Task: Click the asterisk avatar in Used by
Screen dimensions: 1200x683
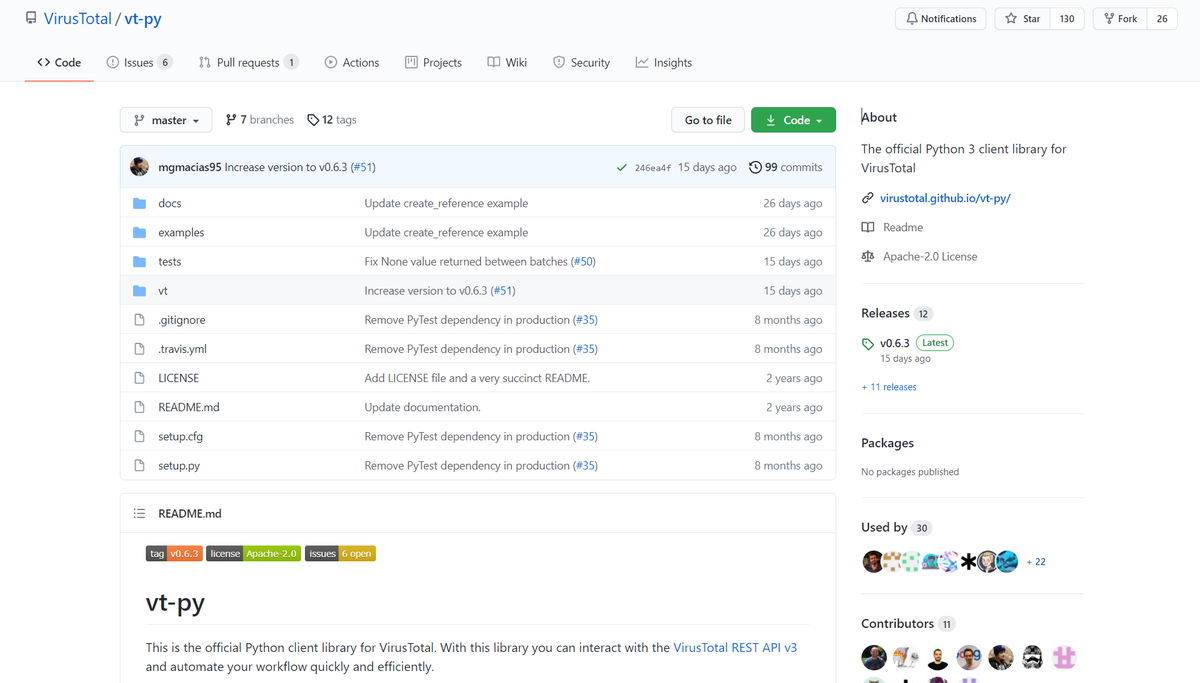Action: (x=968, y=561)
